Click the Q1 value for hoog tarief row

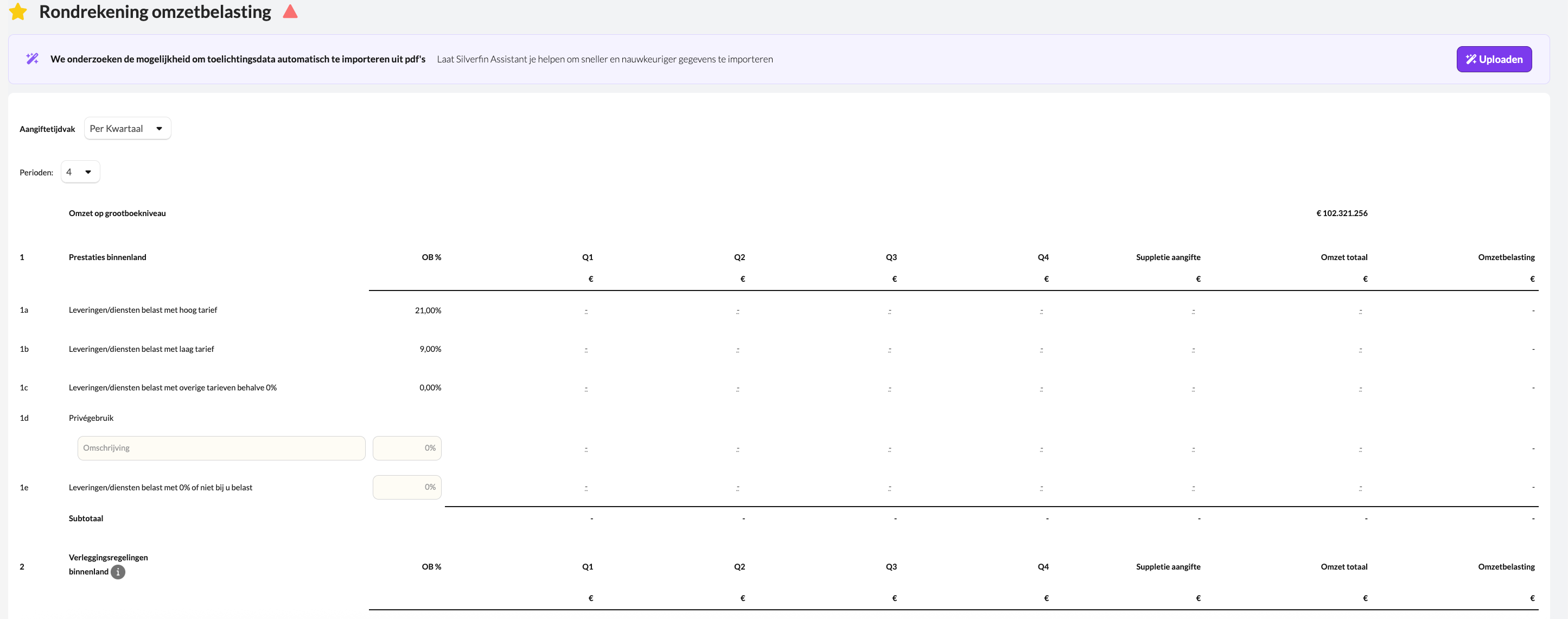[586, 311]
